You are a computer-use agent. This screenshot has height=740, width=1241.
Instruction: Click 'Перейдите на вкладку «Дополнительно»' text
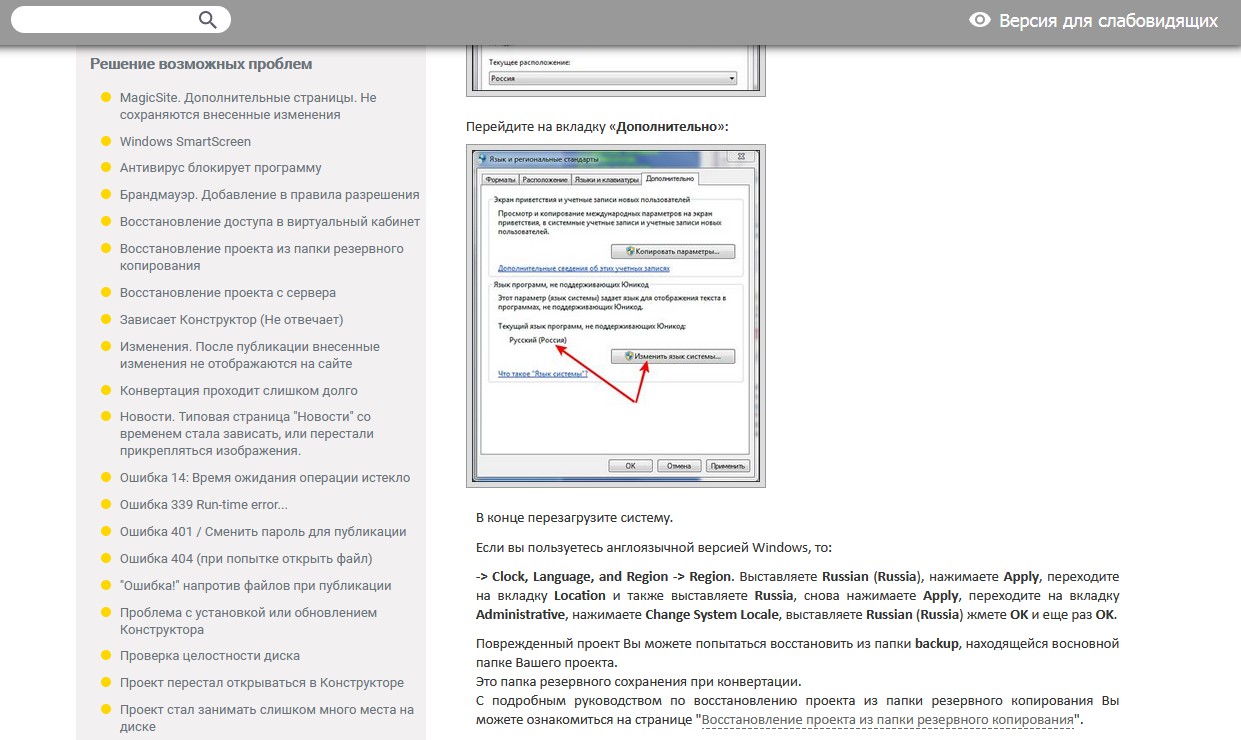(598, 127)
